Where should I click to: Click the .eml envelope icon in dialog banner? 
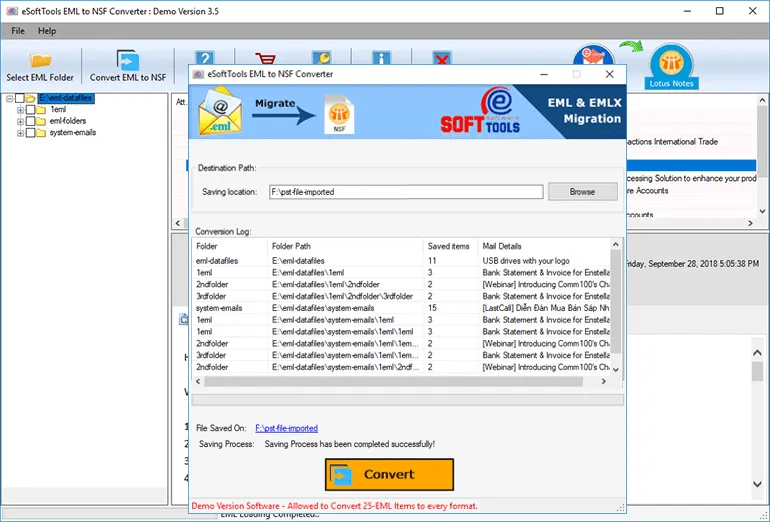220,111
